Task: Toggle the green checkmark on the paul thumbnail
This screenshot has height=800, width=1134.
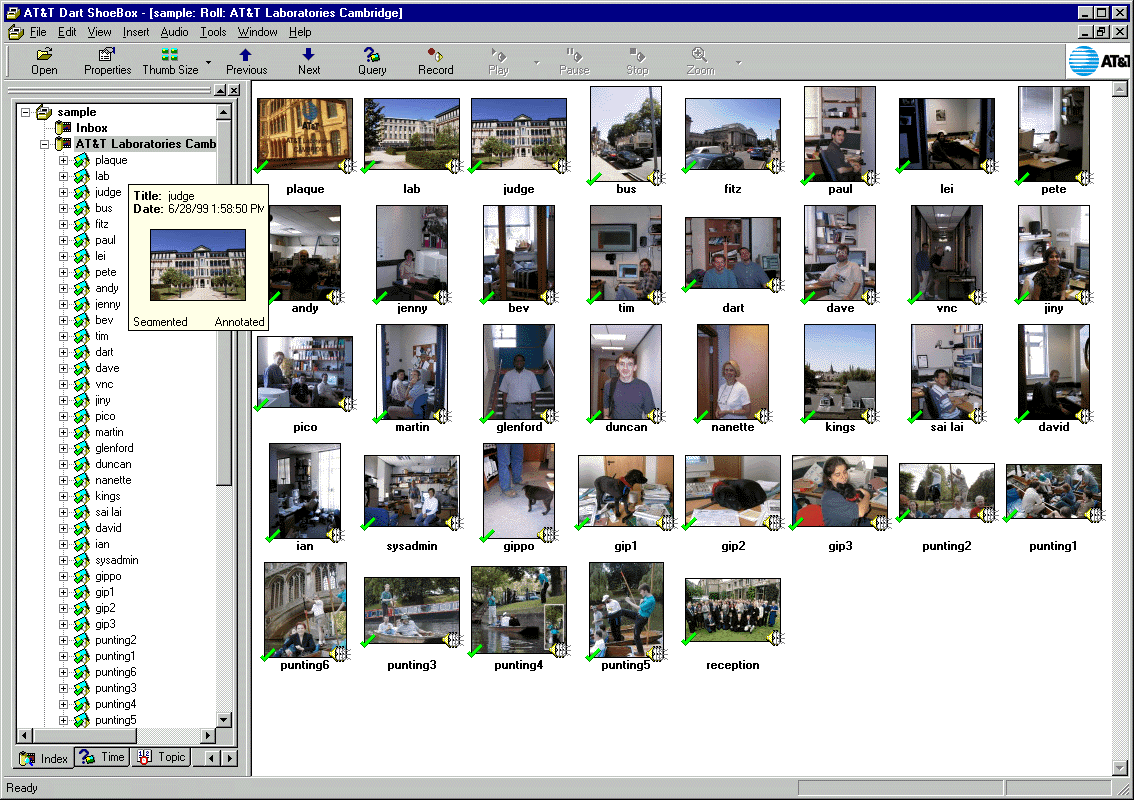Action: (x=808, y=179)
